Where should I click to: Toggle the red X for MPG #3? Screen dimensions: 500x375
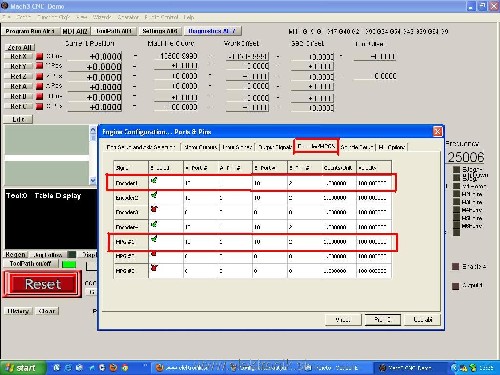[x=154, y=268]
